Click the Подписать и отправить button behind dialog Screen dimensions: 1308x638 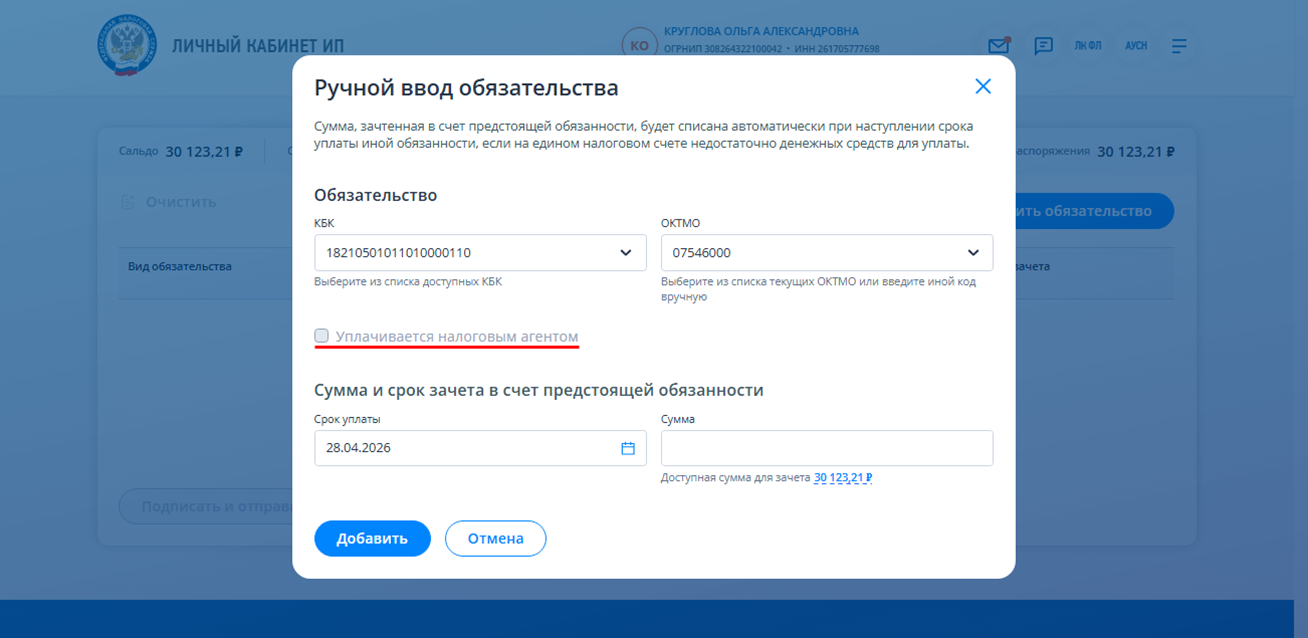pyautogui.click(x=205, y=507)
